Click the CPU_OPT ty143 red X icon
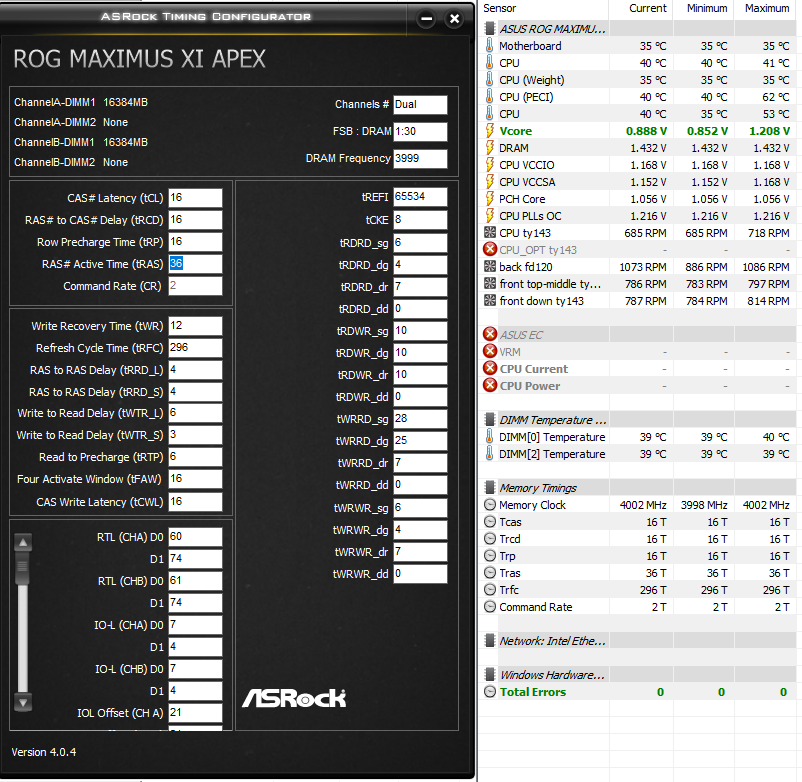This screenshot has height=782, width=802. click(490, 250)
